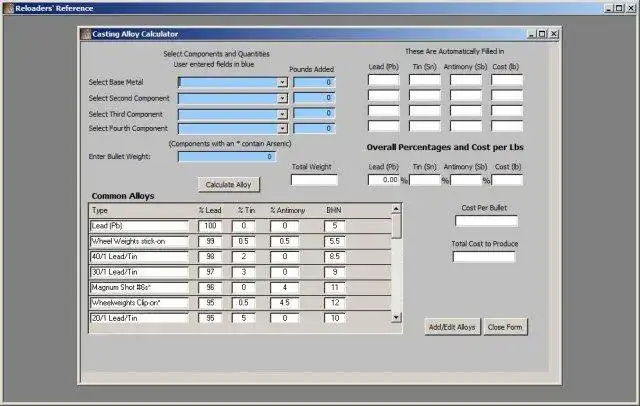Click the Common Alloys scrollbar thumb
Image resolution: width=640 pixels, height=406 pixels.
click(x=396, y=226)
